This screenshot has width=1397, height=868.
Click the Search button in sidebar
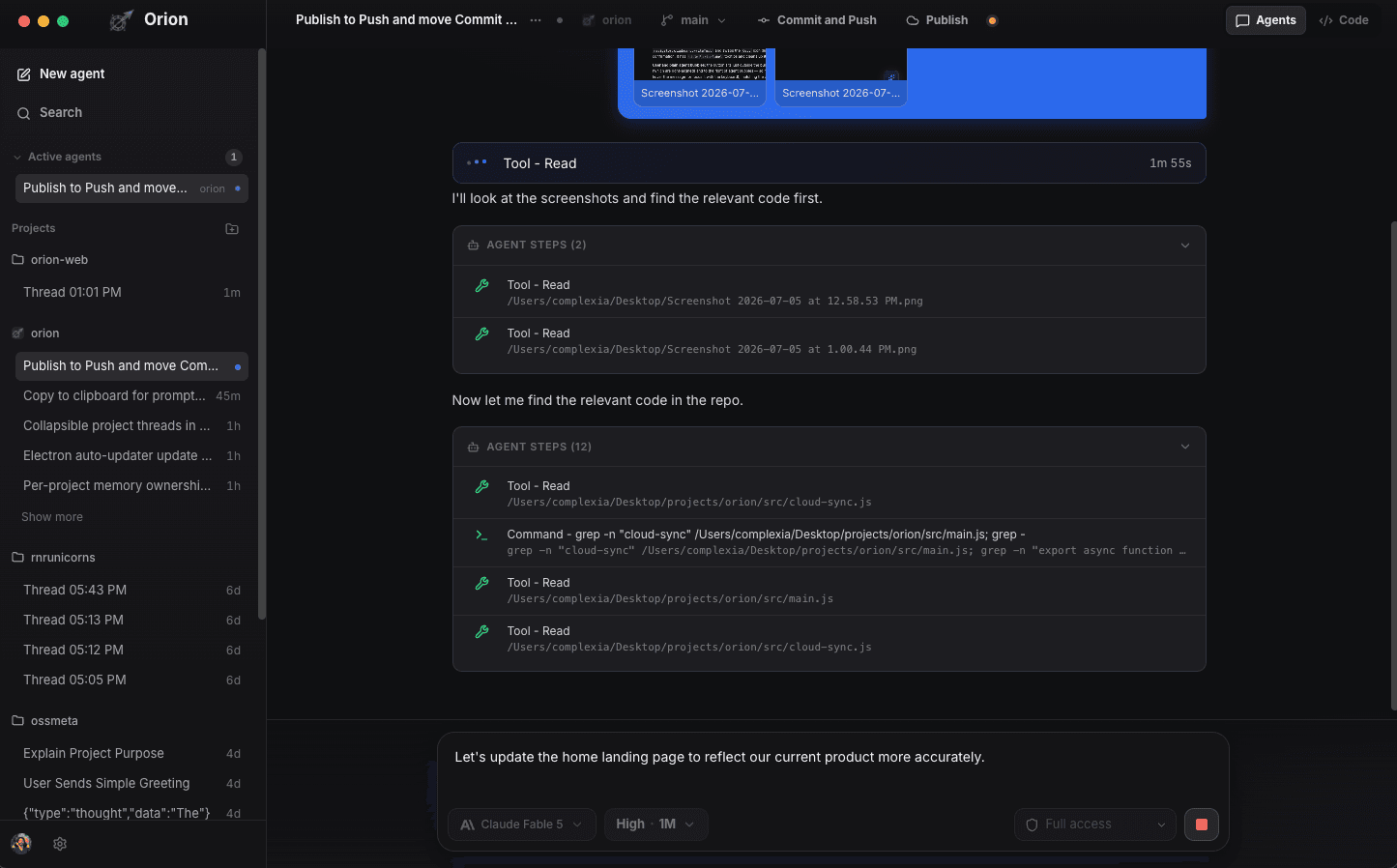pos(131,113)
